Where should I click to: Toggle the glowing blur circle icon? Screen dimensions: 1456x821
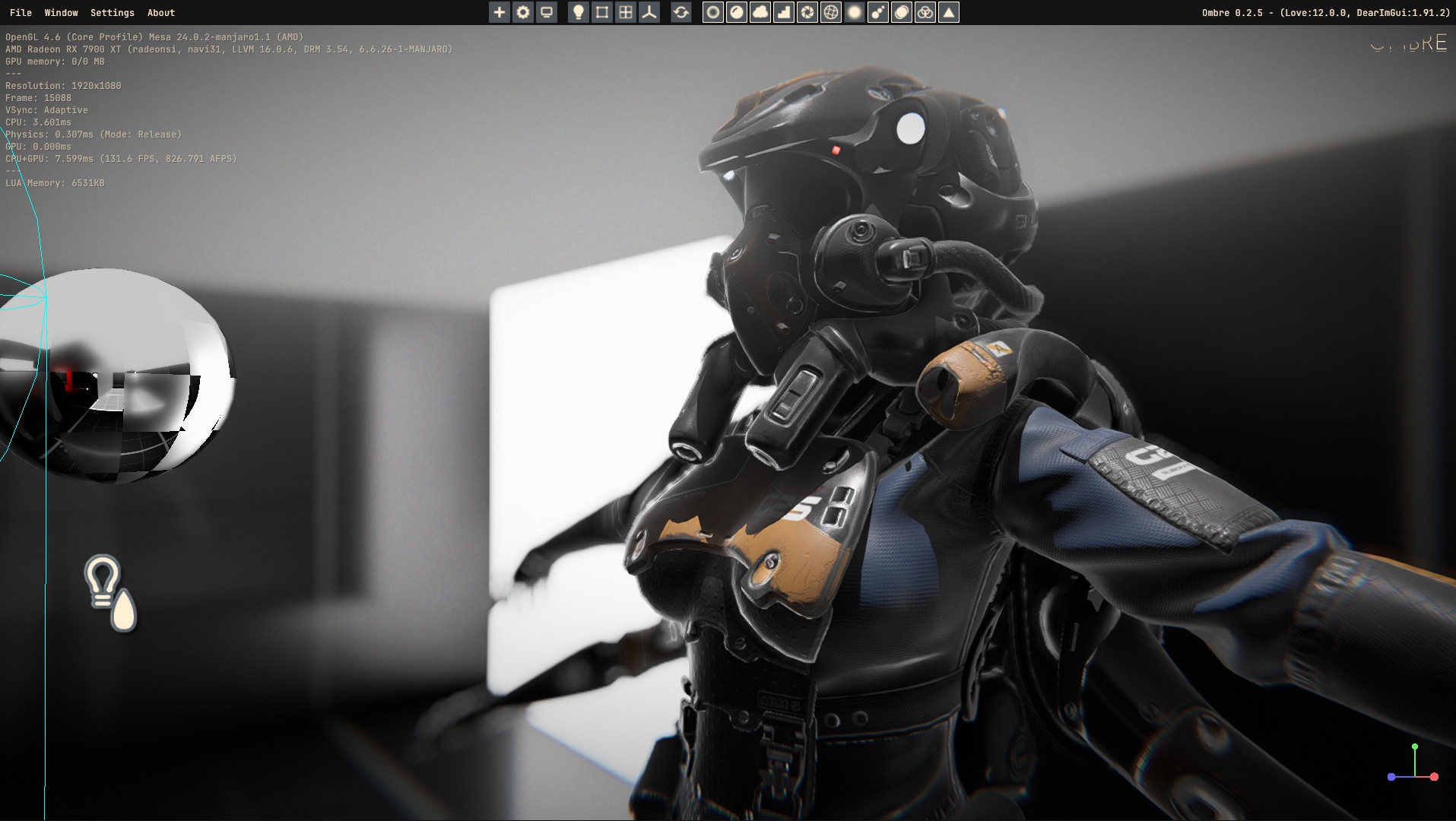855,12
